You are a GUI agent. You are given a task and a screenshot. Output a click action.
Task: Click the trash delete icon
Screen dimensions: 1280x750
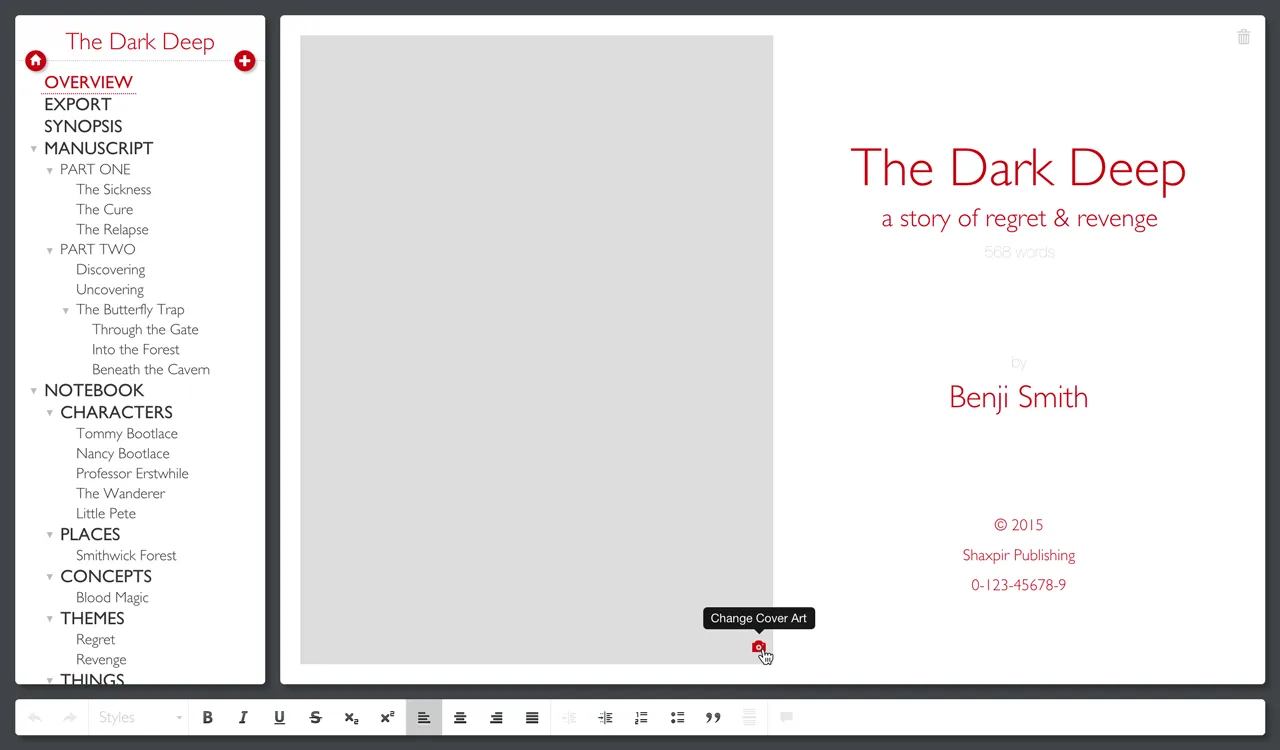[1243, 37]
